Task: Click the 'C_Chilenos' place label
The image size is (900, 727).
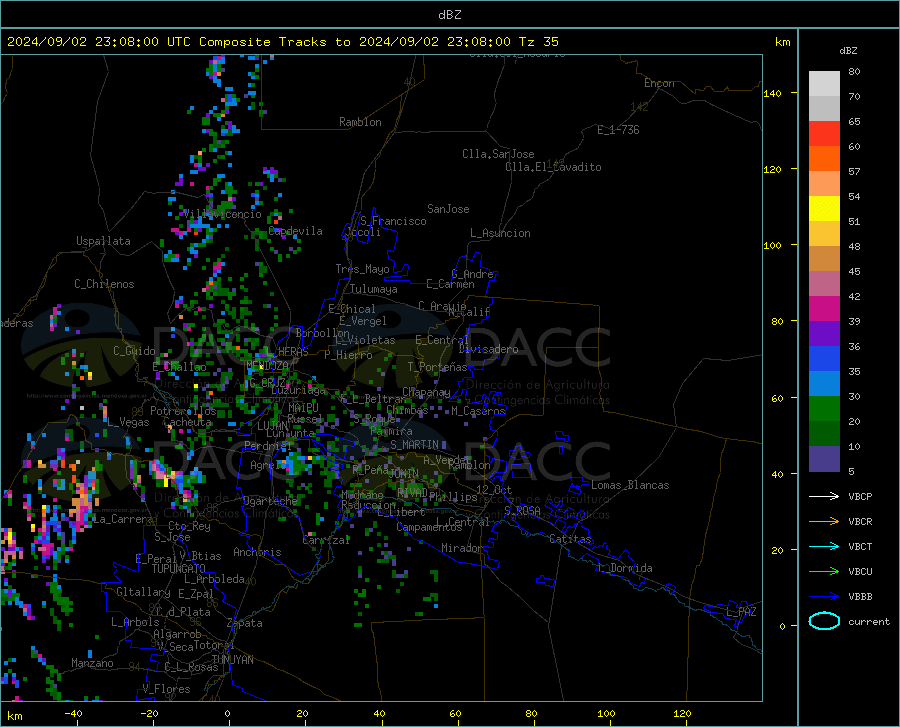Action: [x=104, y=284]
